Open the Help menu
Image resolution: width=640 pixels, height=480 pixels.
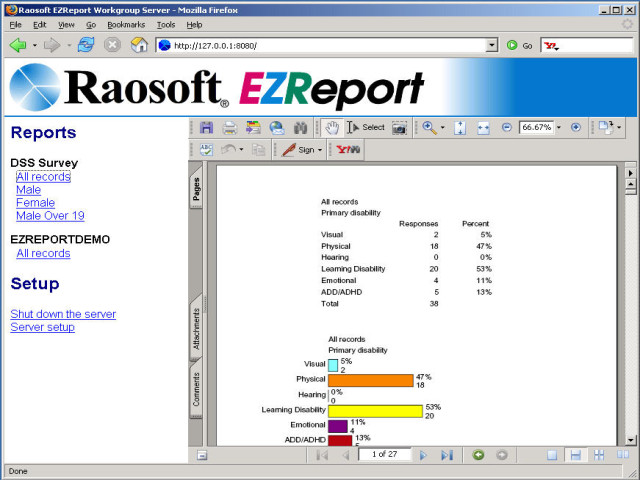coord(194,25)
